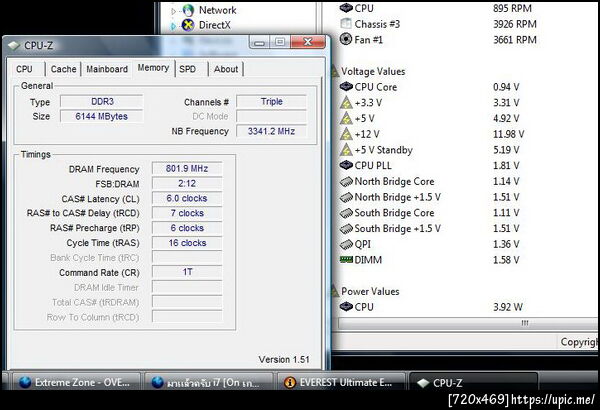Click the QPI voltage icon

pyautogui.click(x=346, y=244)
